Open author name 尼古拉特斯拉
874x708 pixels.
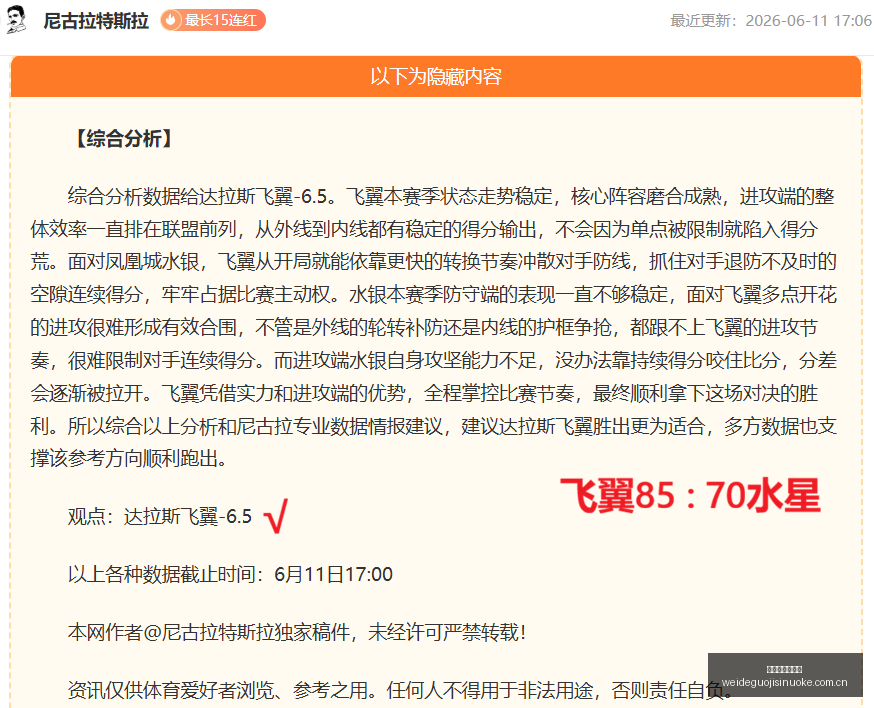(x=96, y=21)
